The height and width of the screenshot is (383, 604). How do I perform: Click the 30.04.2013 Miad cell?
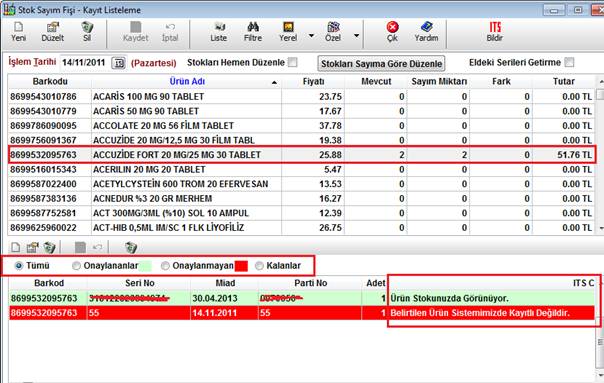pyautogui.click(x=225, y=298)
